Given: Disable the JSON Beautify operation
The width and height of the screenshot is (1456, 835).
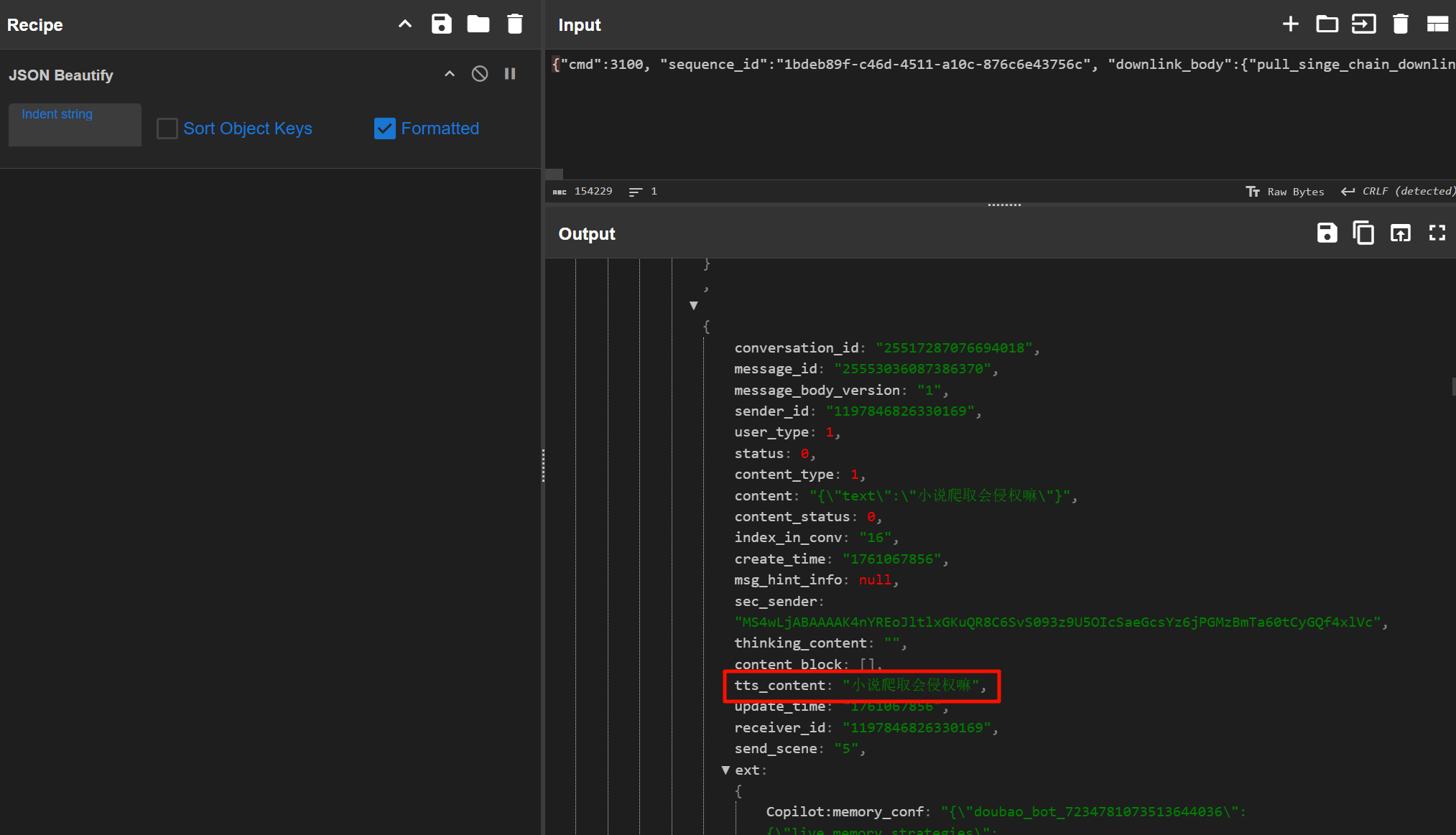Looking at the screenshot, I should (479, 74).
